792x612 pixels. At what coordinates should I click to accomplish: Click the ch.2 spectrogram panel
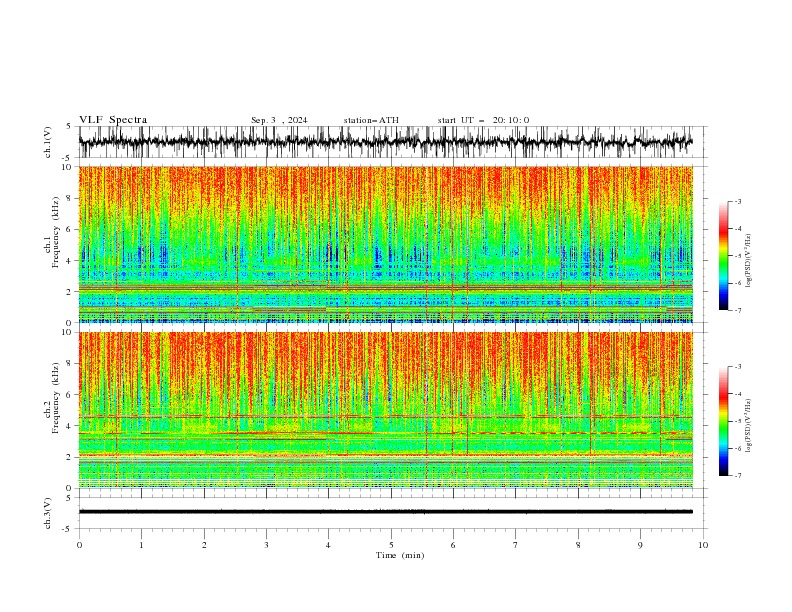click(386, 410)
